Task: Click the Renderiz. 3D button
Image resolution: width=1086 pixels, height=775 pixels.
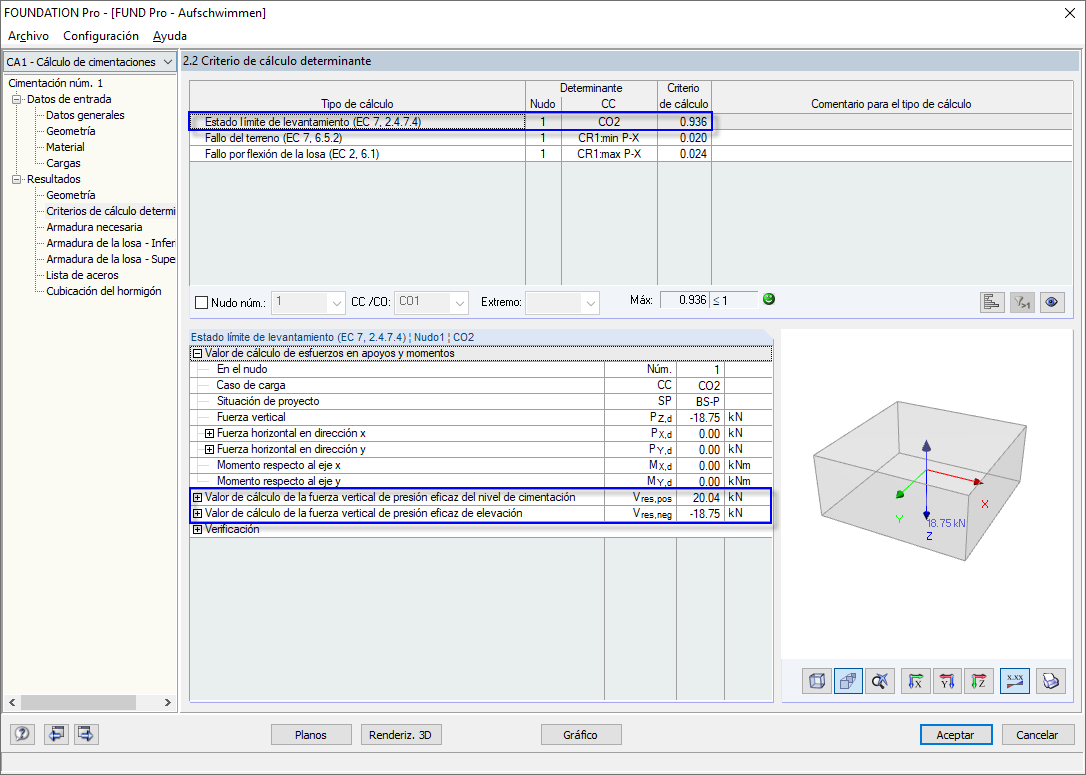Action: 401,734
